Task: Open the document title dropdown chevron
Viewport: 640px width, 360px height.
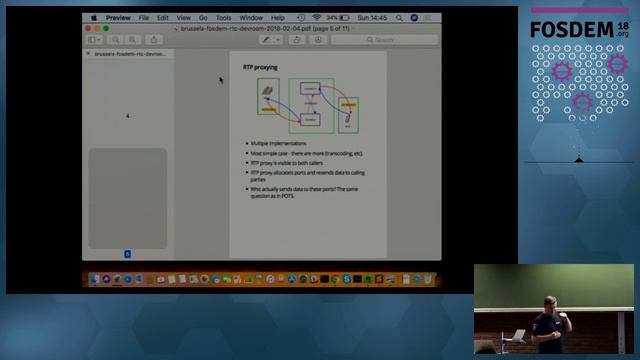Action: click(x=353, y=29)
